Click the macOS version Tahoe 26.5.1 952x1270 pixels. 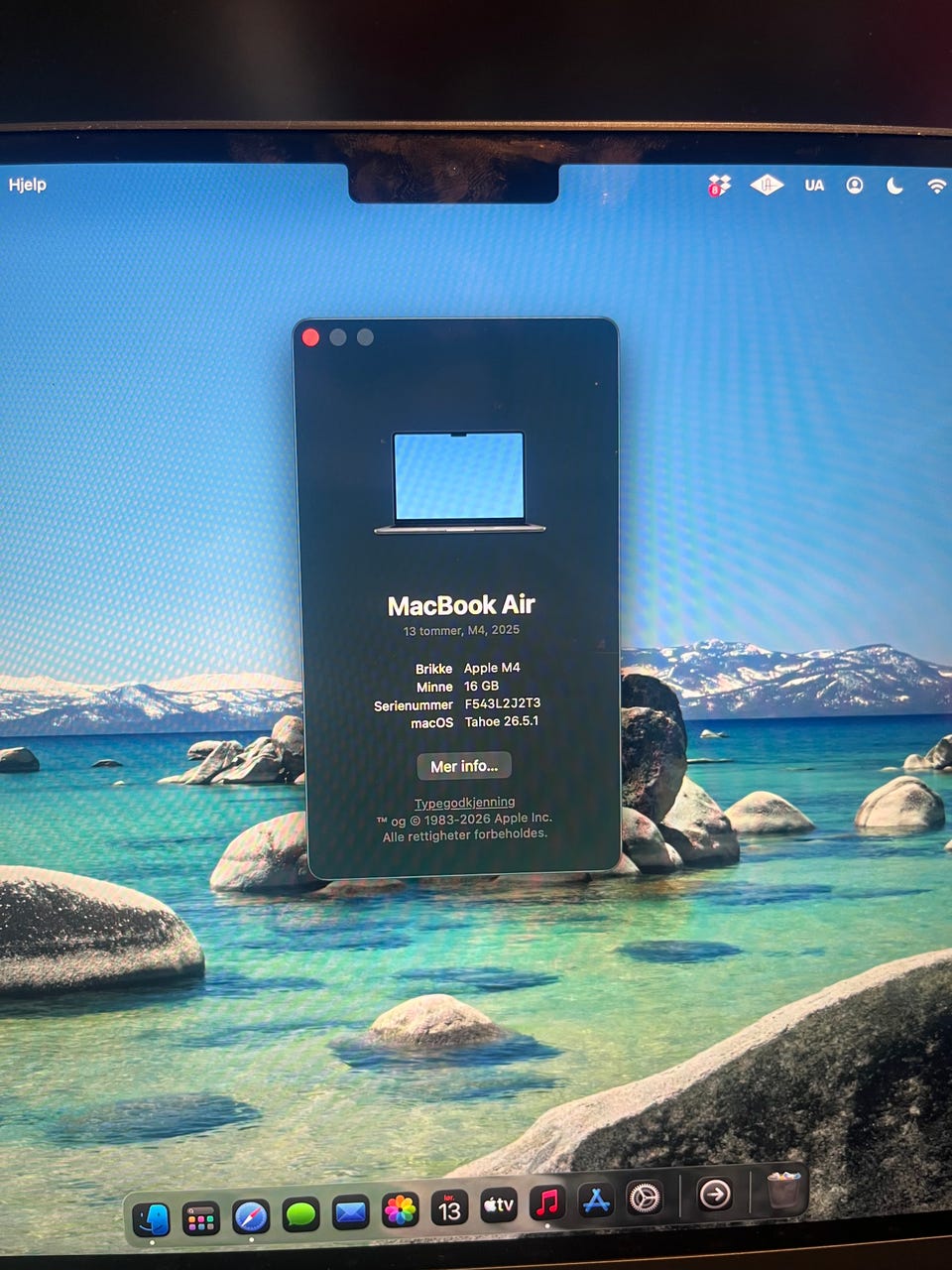502,721
